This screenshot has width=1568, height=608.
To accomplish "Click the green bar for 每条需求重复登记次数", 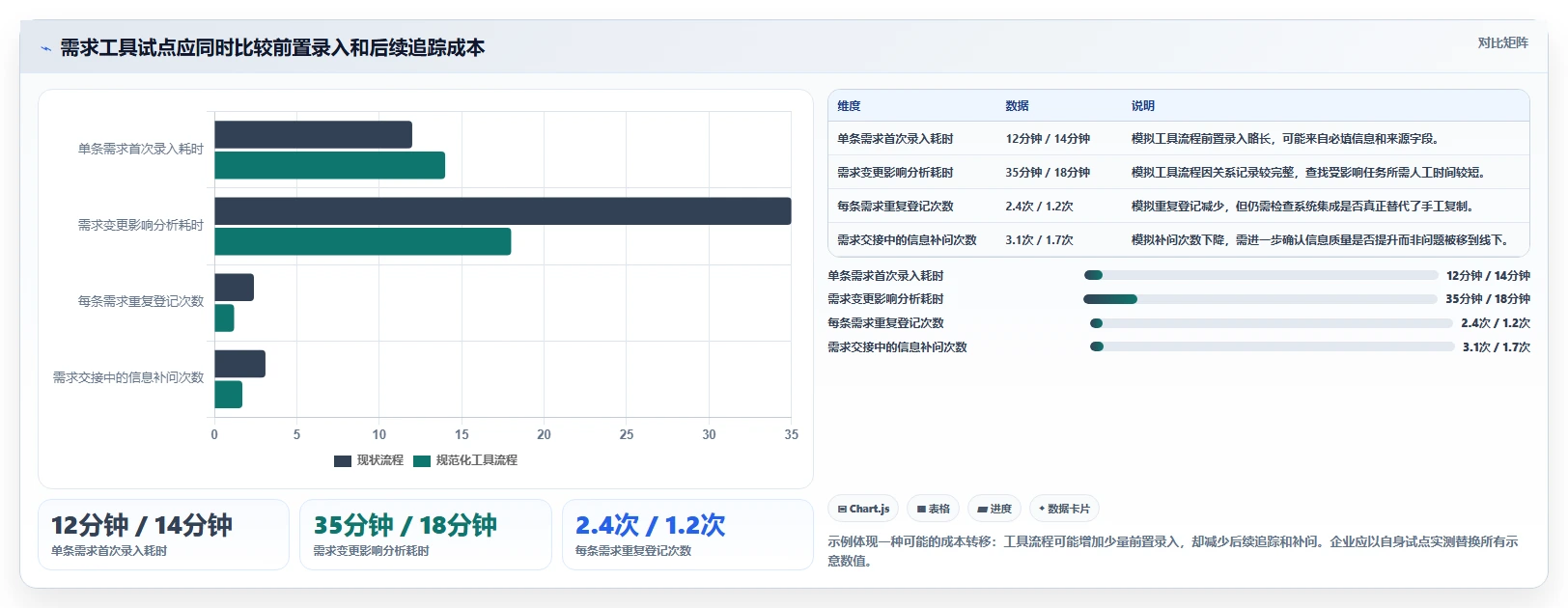I will [224, 318].
